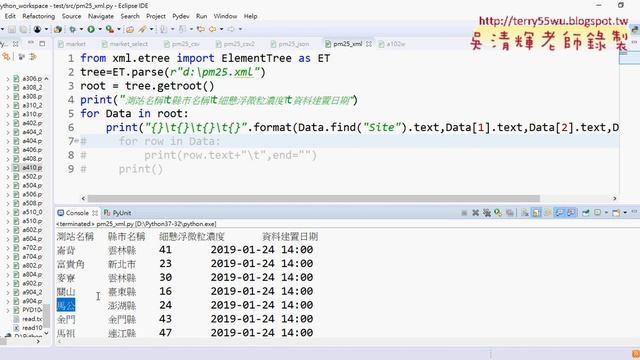
Task: Switch to the PyUnit tab
Action: click(118, 213)
